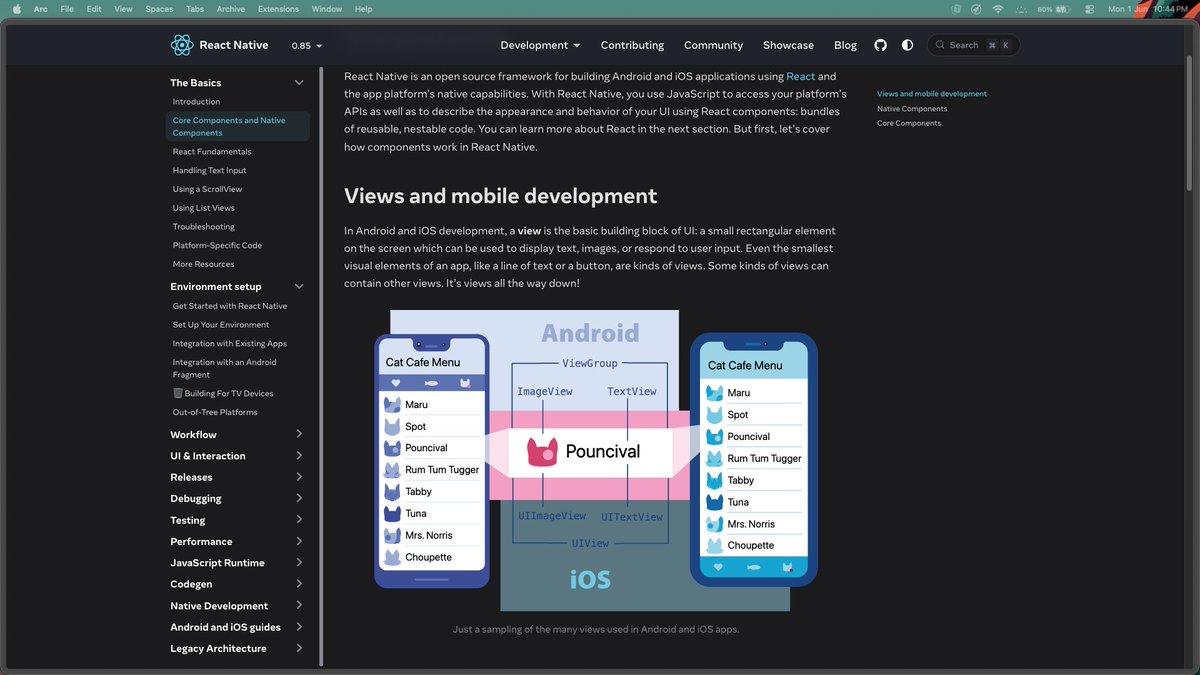
Task: Click the Wi-Fi status icon
Action: tap(998, 9)
